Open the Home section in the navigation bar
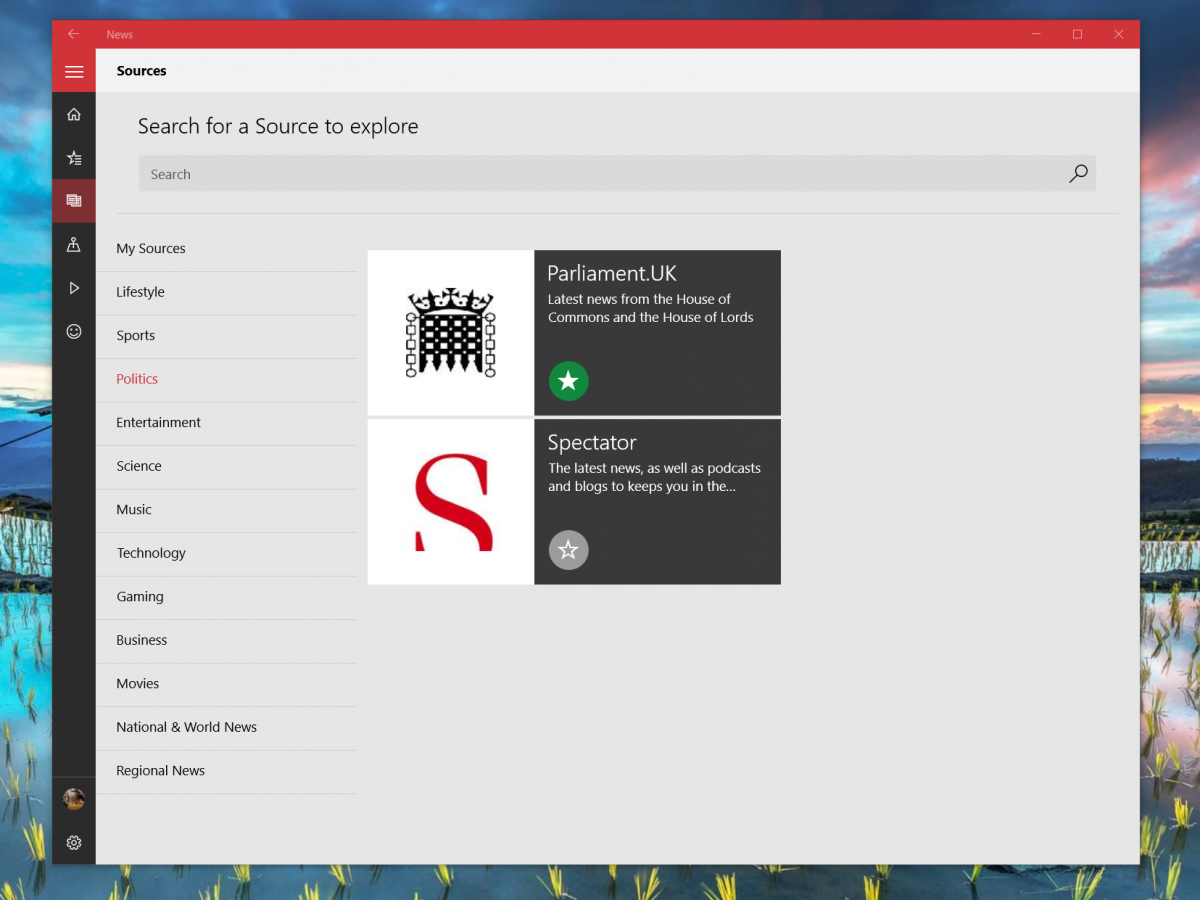The height and width of the screenshot is (900, 1200). (x=74, y=114)
